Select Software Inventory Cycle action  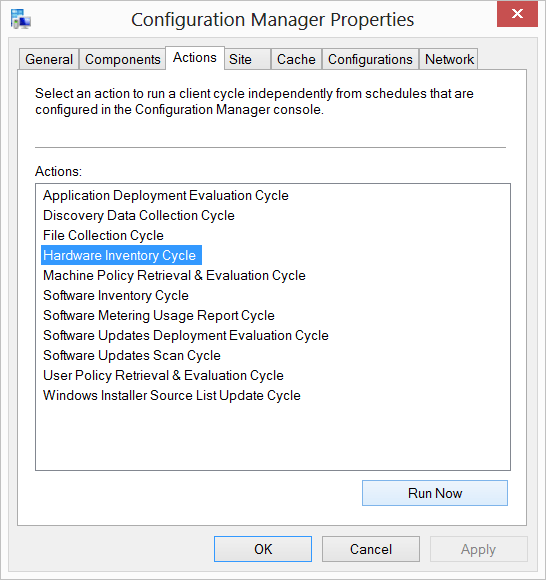[116, 295]
